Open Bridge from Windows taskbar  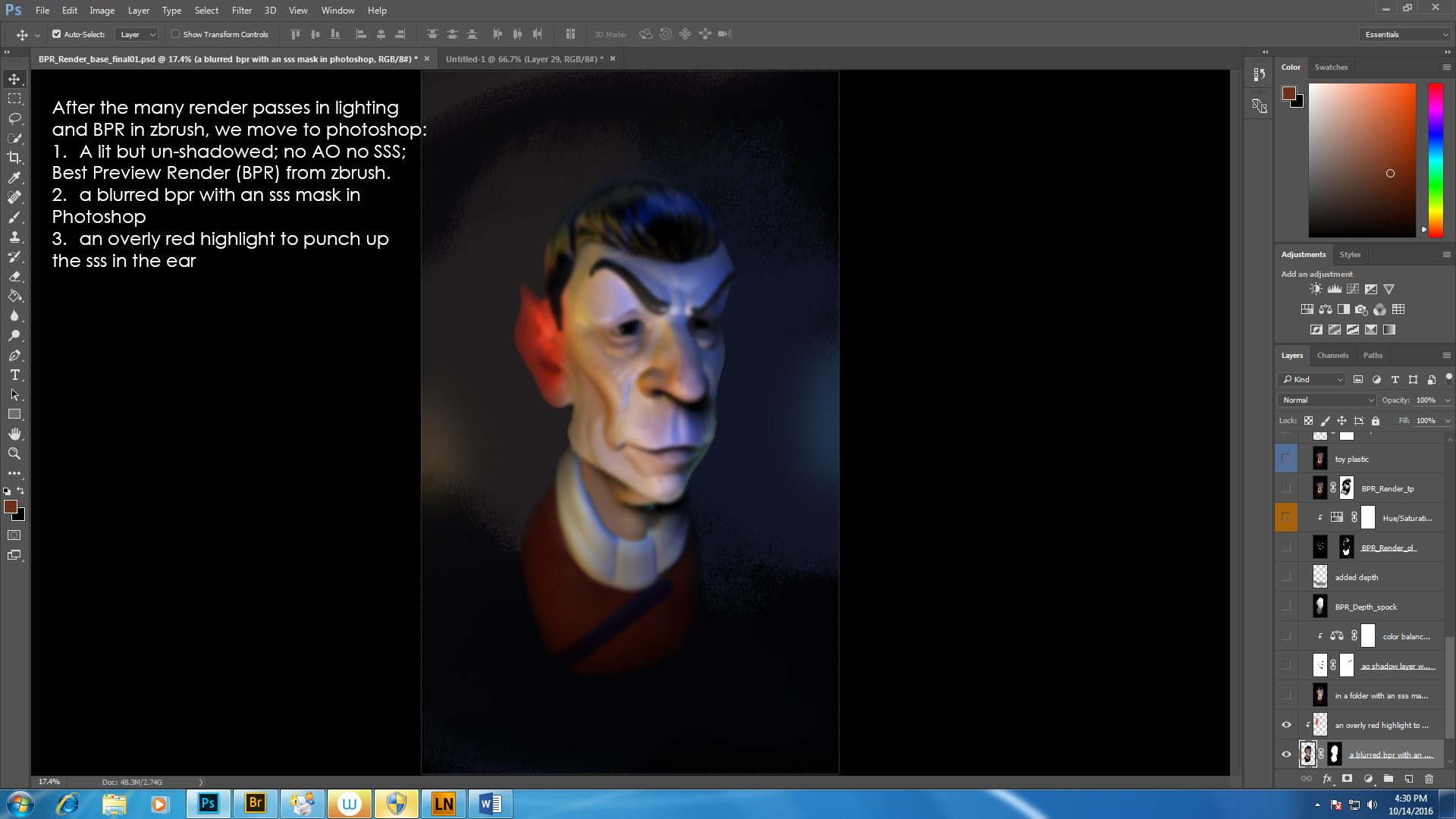pyautogui.click(x=256, y=803)
